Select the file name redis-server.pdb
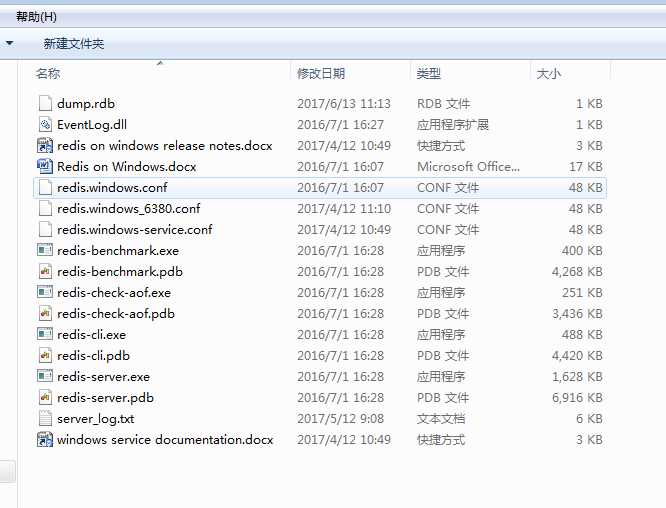The height and width of the screenshot is (508, 666). [105, 398]
